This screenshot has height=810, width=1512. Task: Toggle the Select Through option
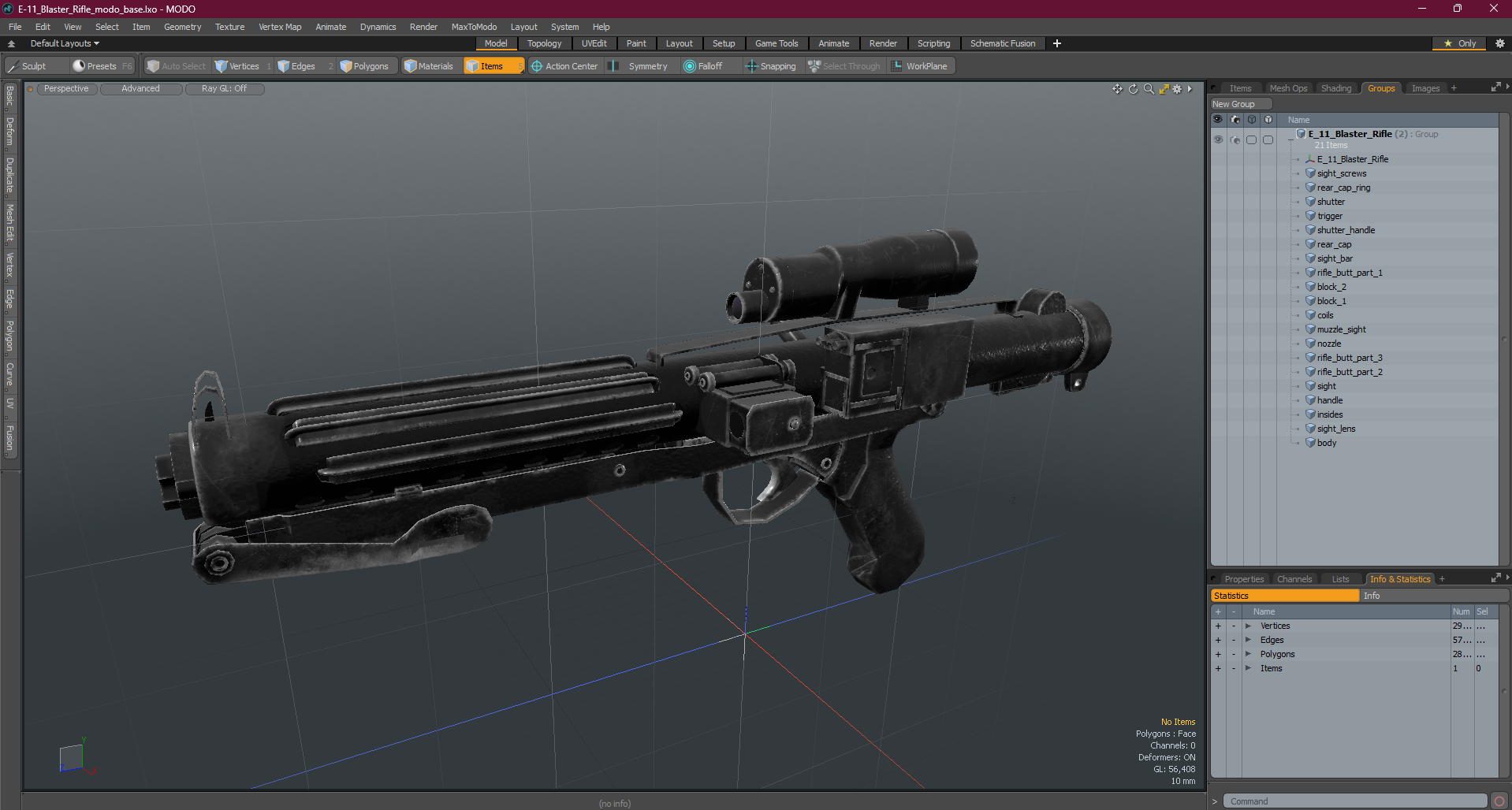pos(844,66)
